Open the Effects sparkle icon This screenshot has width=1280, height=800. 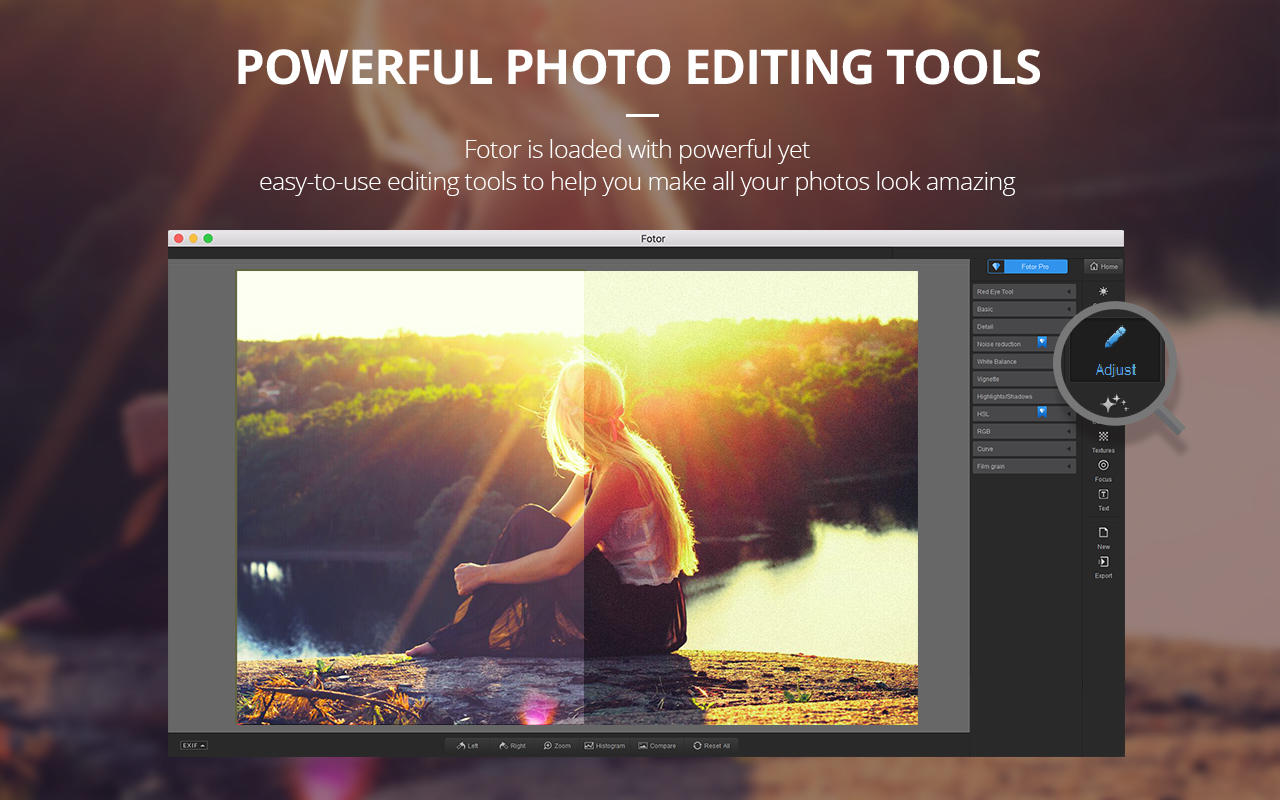[x=1114, y=404]
